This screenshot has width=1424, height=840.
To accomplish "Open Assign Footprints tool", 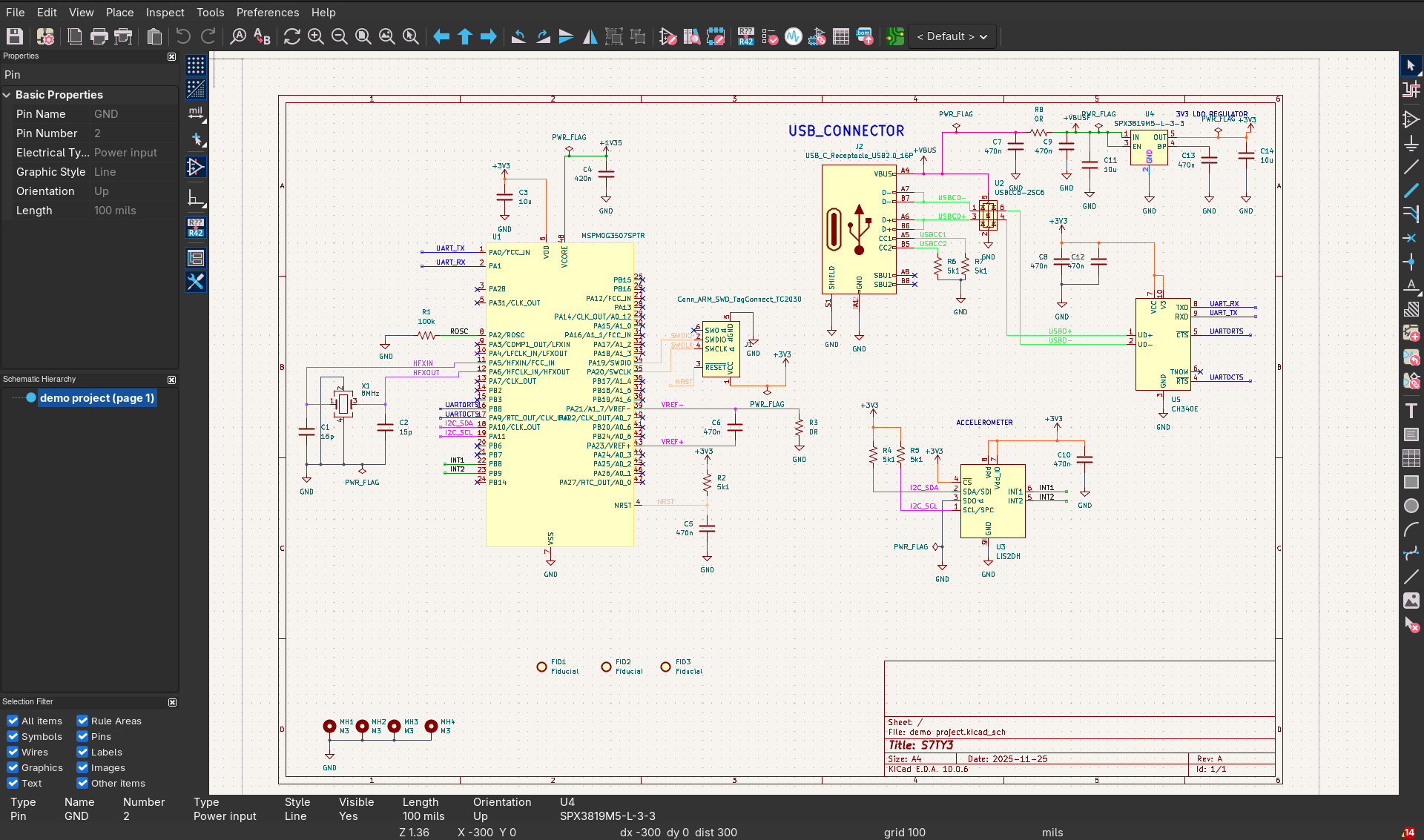I will pyautogui.click(x=817, y=36).
